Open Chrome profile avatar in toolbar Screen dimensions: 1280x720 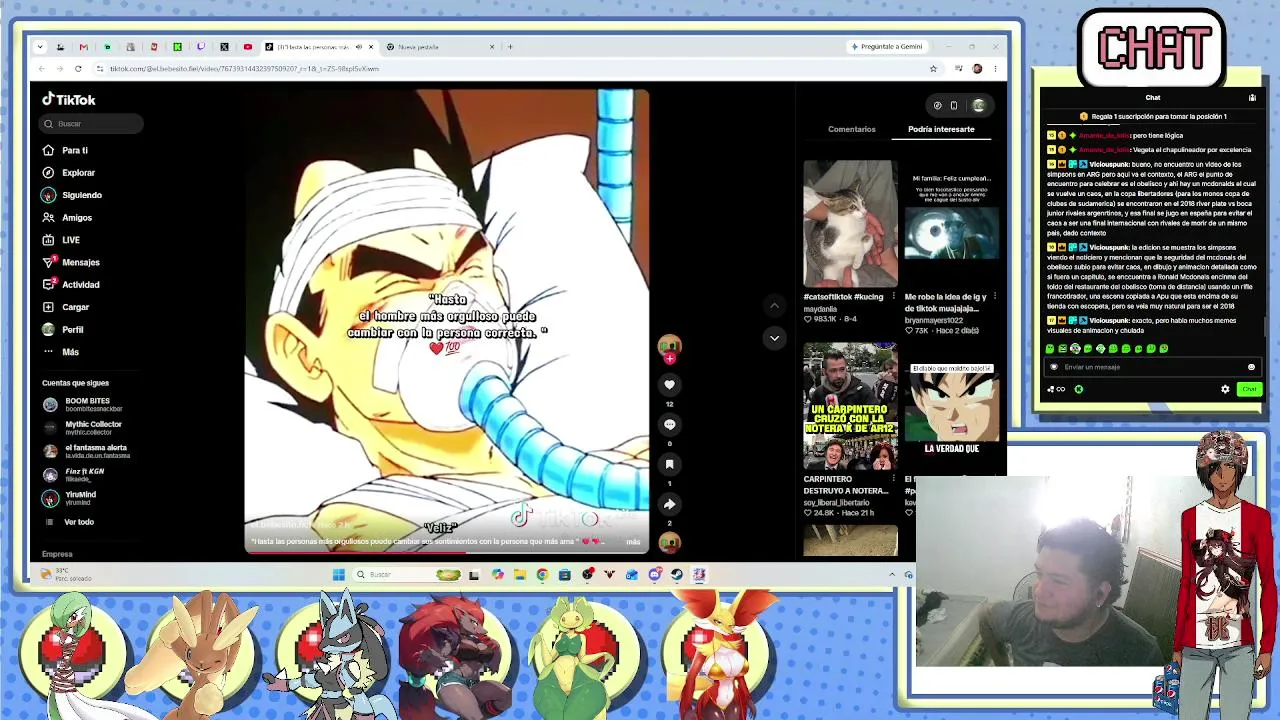coord(977,69)
